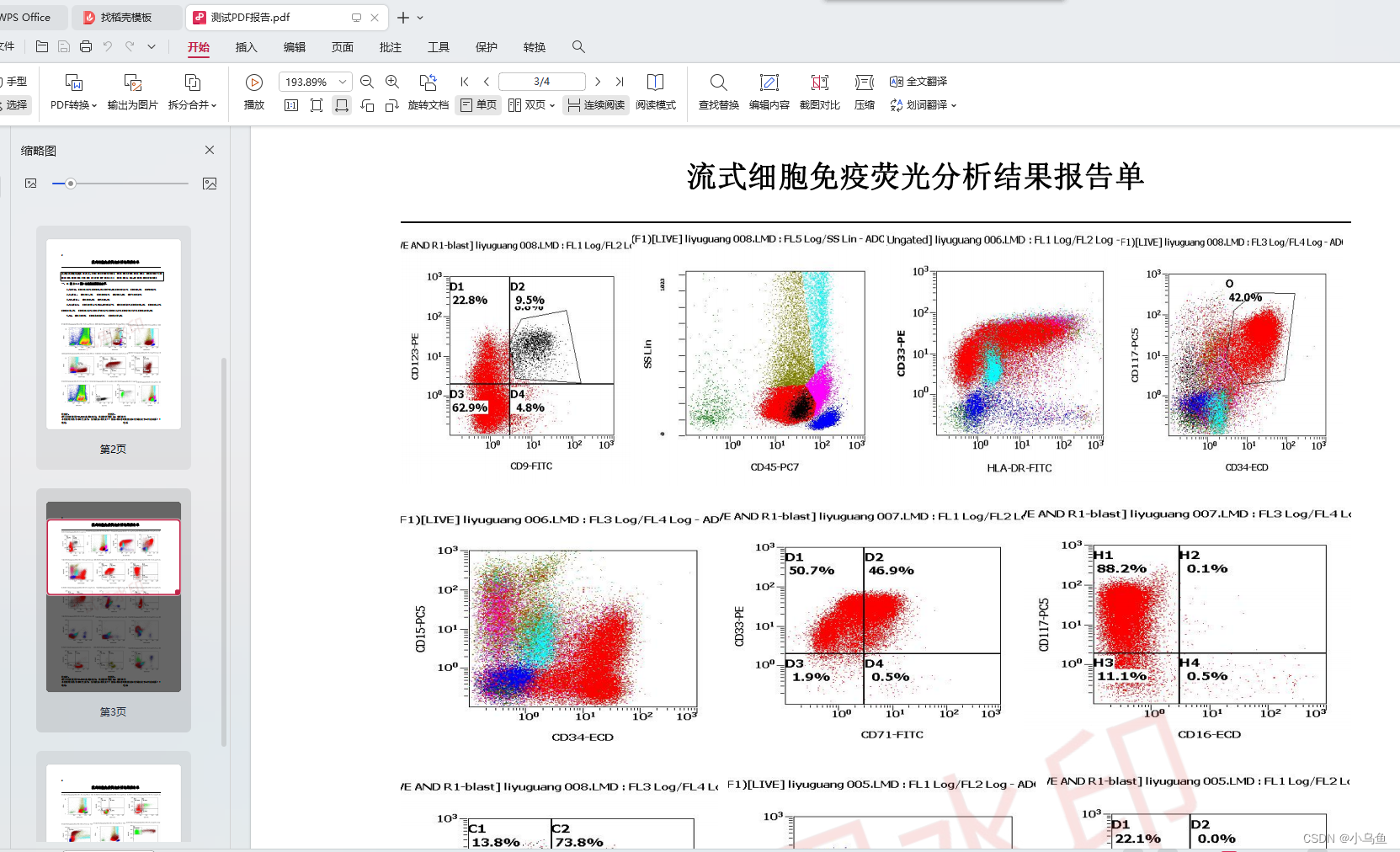
Task: Toggle fit-to-width view
Action: click(342, 105)
